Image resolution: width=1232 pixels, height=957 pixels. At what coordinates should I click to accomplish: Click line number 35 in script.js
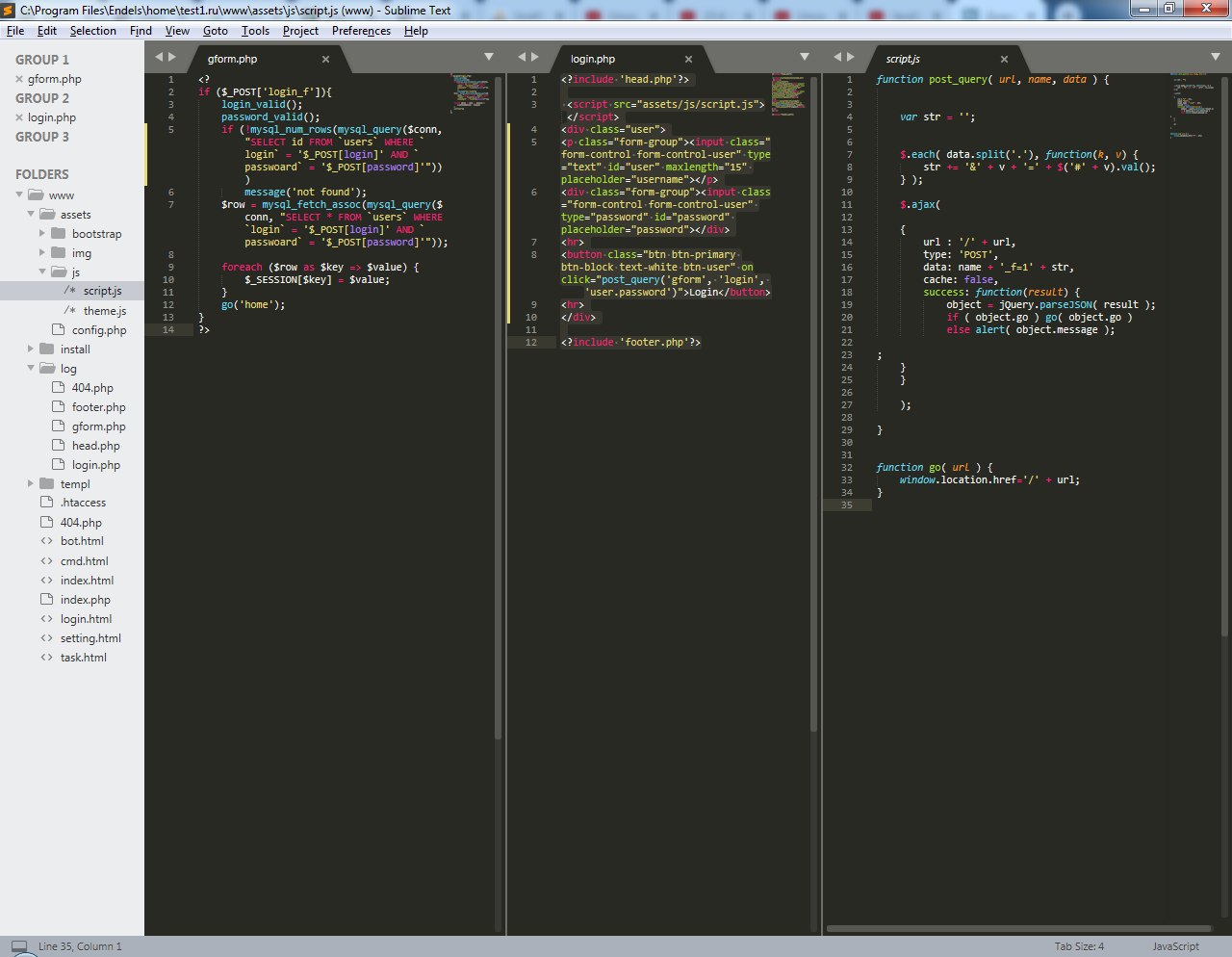click(x=846, y=504)
